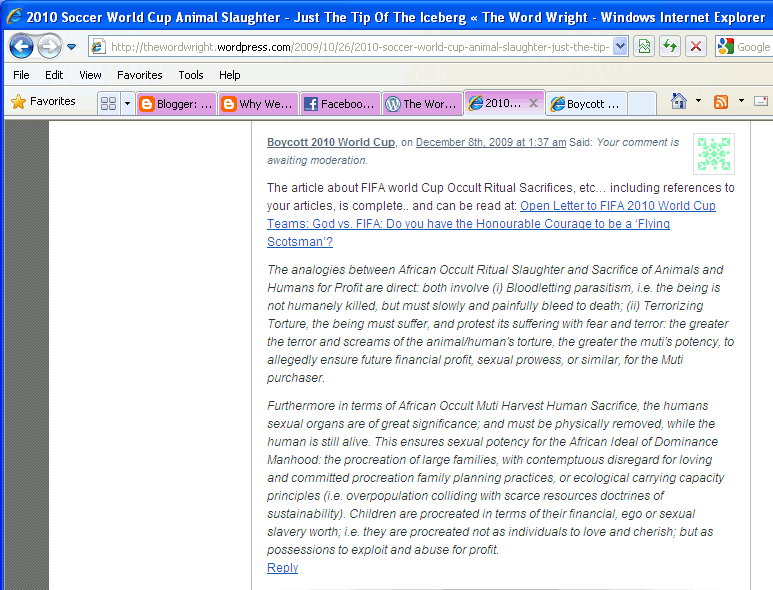Open the Edit menu
This screenshot has height=590, width=773.
point(54,75)
